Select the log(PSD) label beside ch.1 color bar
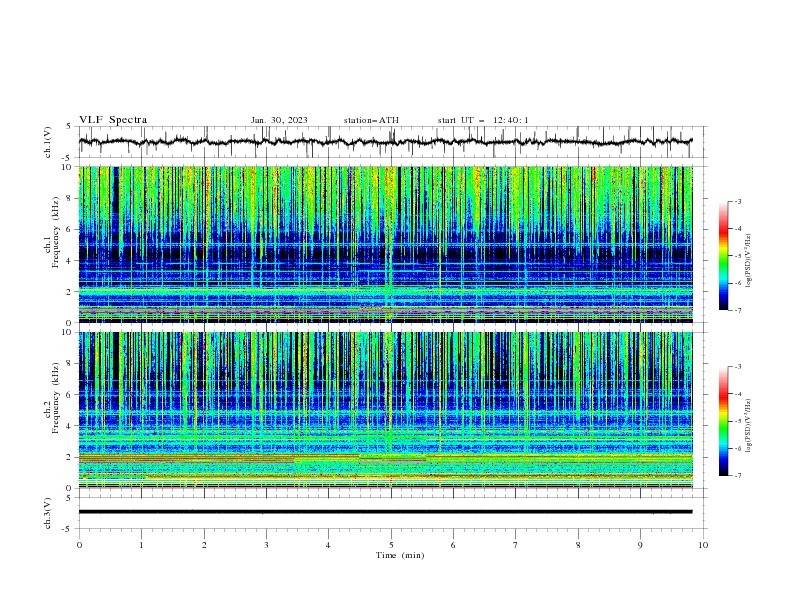The height and width of the screenshot is (612, 792). pos(749,261)
